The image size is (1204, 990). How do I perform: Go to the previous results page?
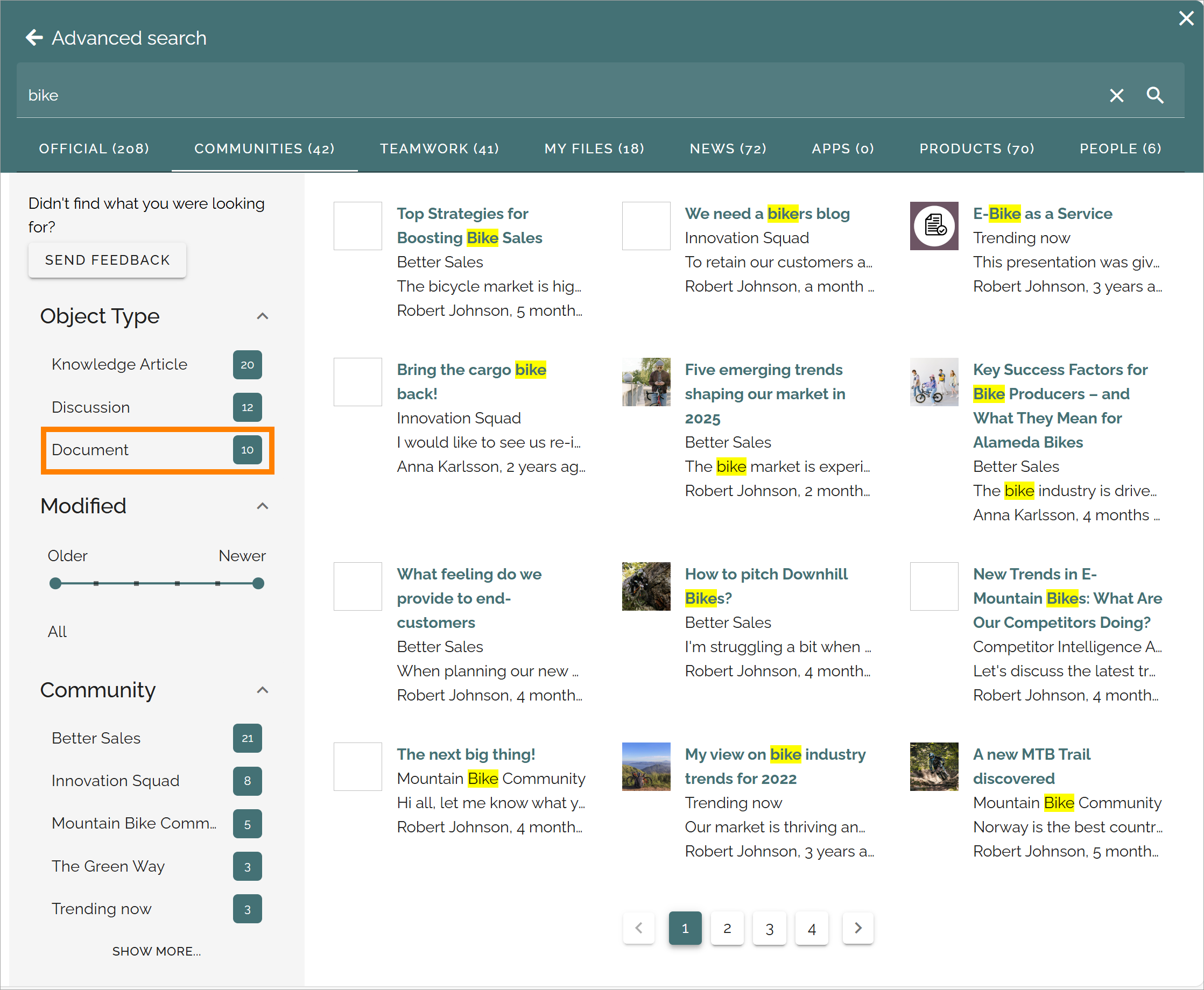[639, 928]
